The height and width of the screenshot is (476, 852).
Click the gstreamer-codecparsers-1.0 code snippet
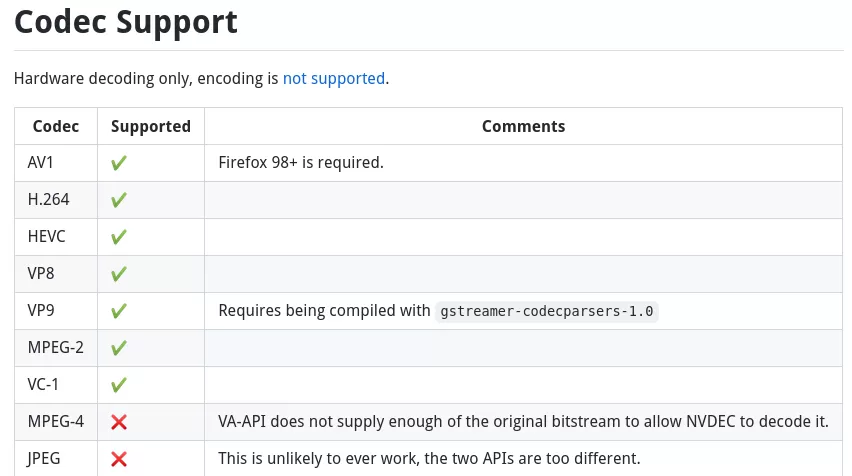547,311
